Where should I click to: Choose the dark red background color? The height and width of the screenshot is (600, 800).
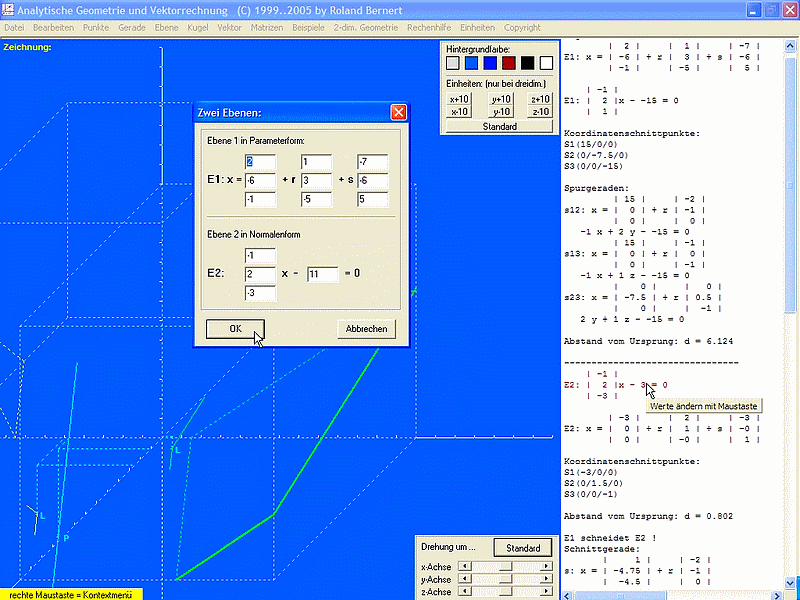click(509, 63)
